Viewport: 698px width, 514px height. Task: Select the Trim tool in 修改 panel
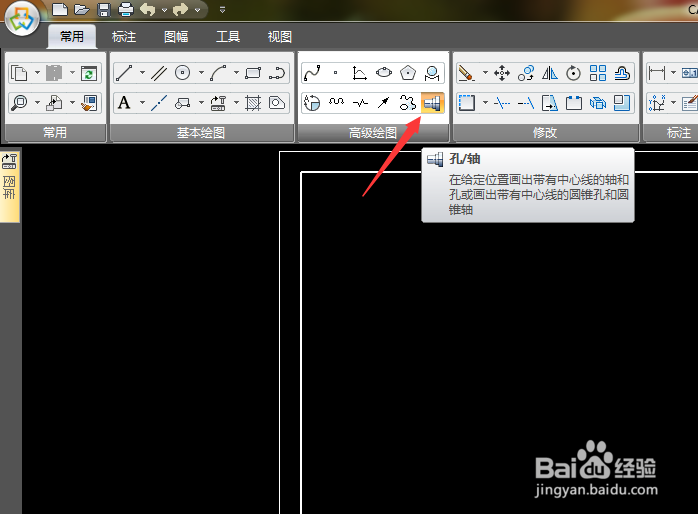[x=502, y=103]
